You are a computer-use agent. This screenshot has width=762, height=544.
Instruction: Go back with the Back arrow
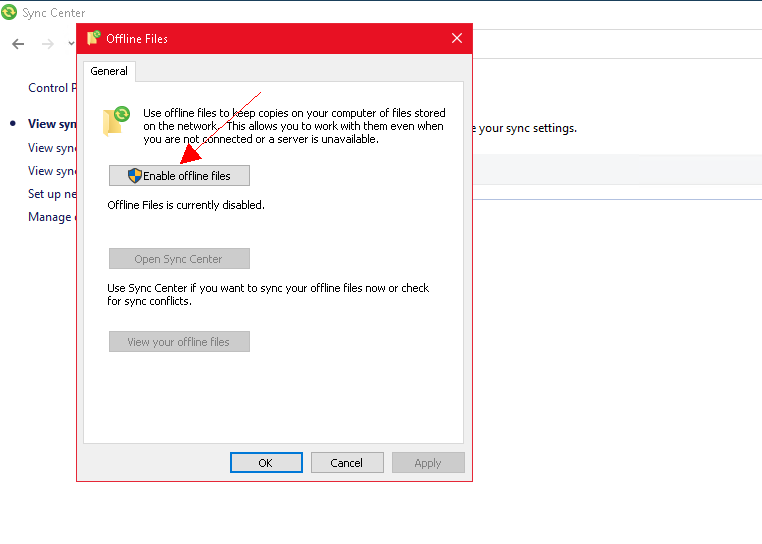18,44
